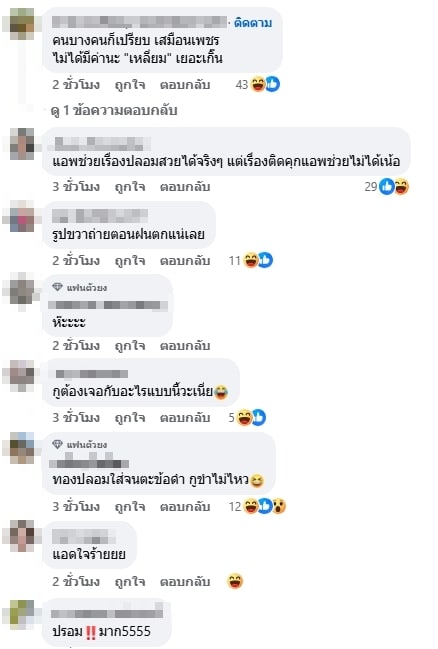View reactions on the 11-reaction comment
The height and width of the screenshot is (649, 438).
(258, 260)
